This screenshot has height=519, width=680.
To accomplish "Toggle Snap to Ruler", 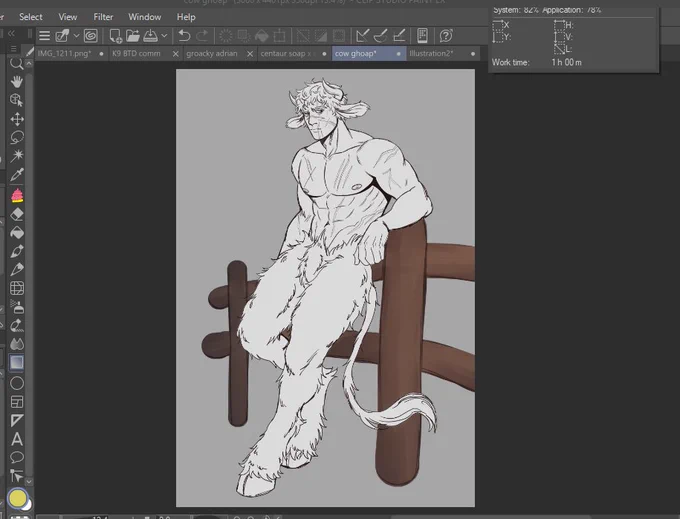I will (x=362, y=36).
